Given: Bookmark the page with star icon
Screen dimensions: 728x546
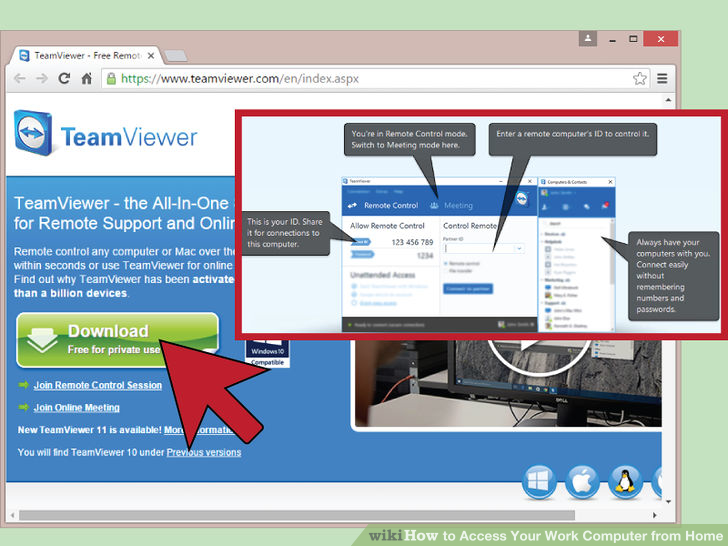Looking at the screenshot, I should [x=639, y=78].
